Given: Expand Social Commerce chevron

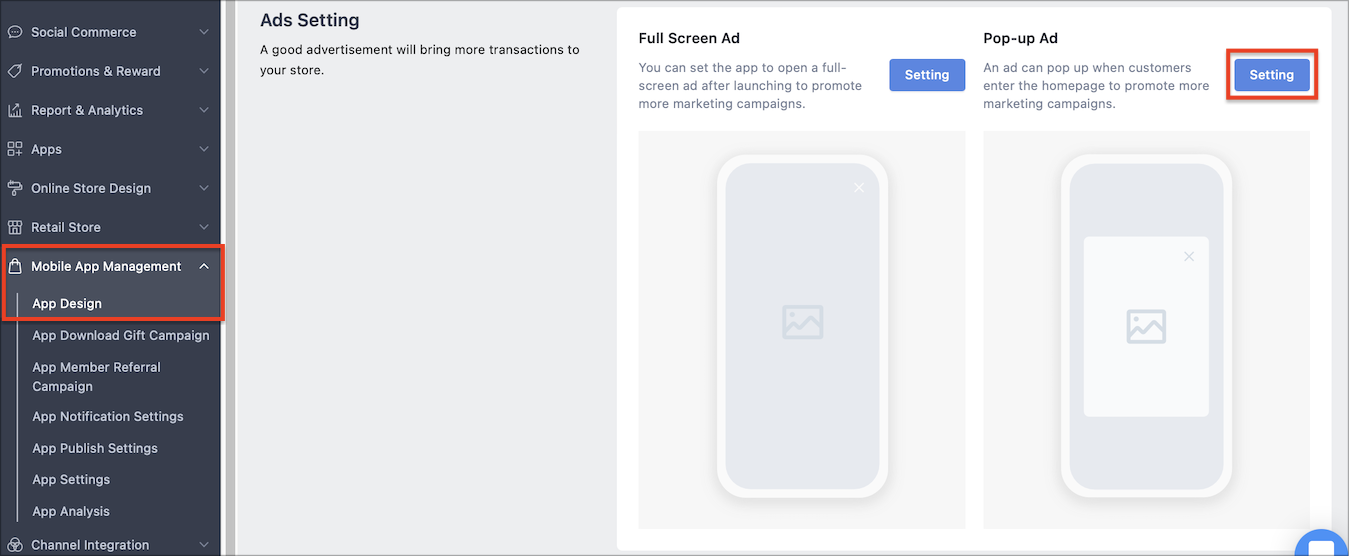Looking at the screenshot, I should (204, 32).
